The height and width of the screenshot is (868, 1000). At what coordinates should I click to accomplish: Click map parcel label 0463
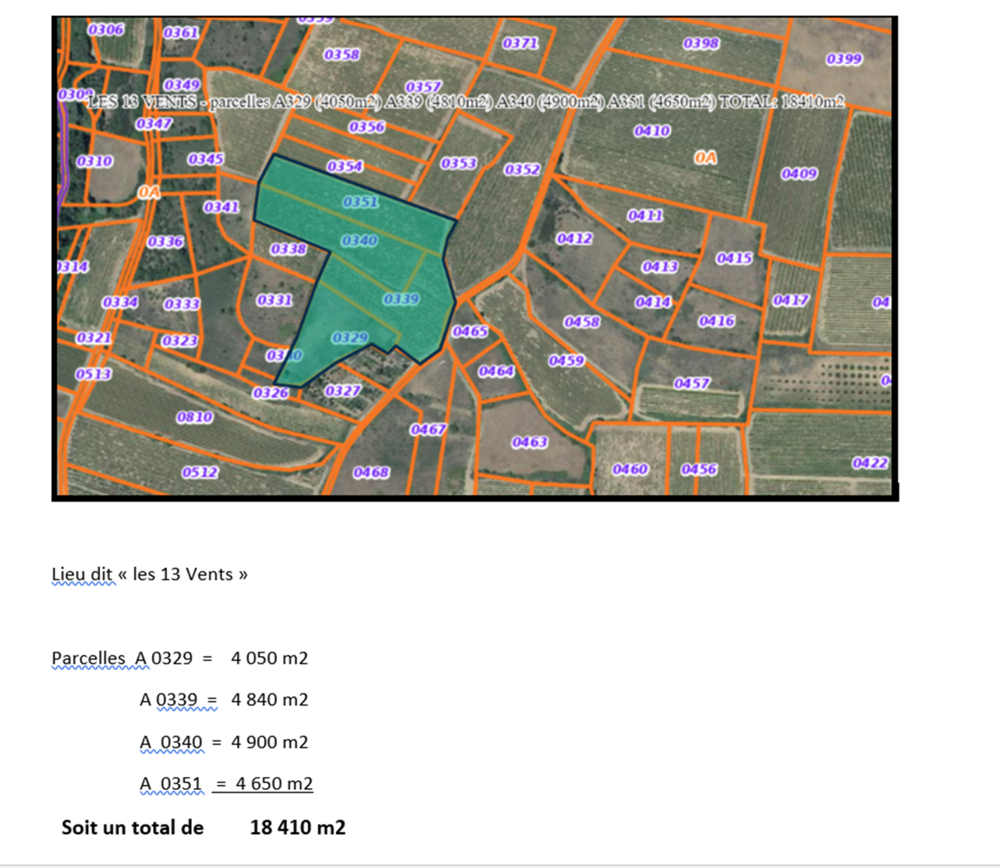pyautogui.click(x=530, y=442)
